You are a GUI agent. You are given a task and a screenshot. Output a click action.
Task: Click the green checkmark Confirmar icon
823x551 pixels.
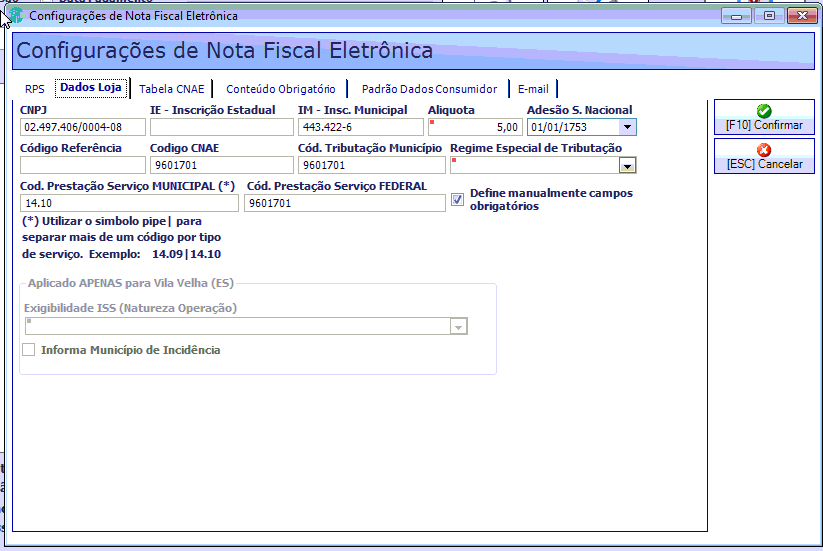pyautogui.click(x=764, y=111)
